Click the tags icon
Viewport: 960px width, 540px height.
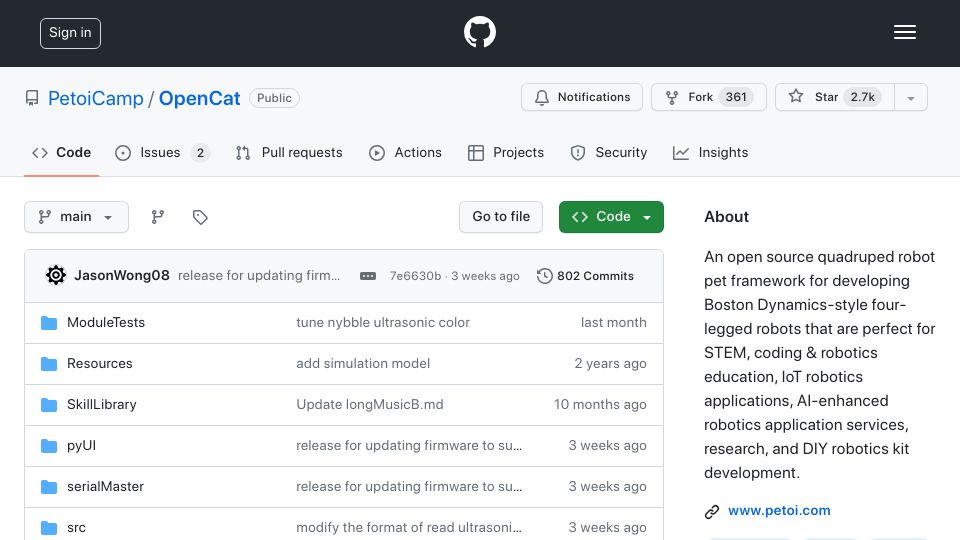tap(200, 217)
